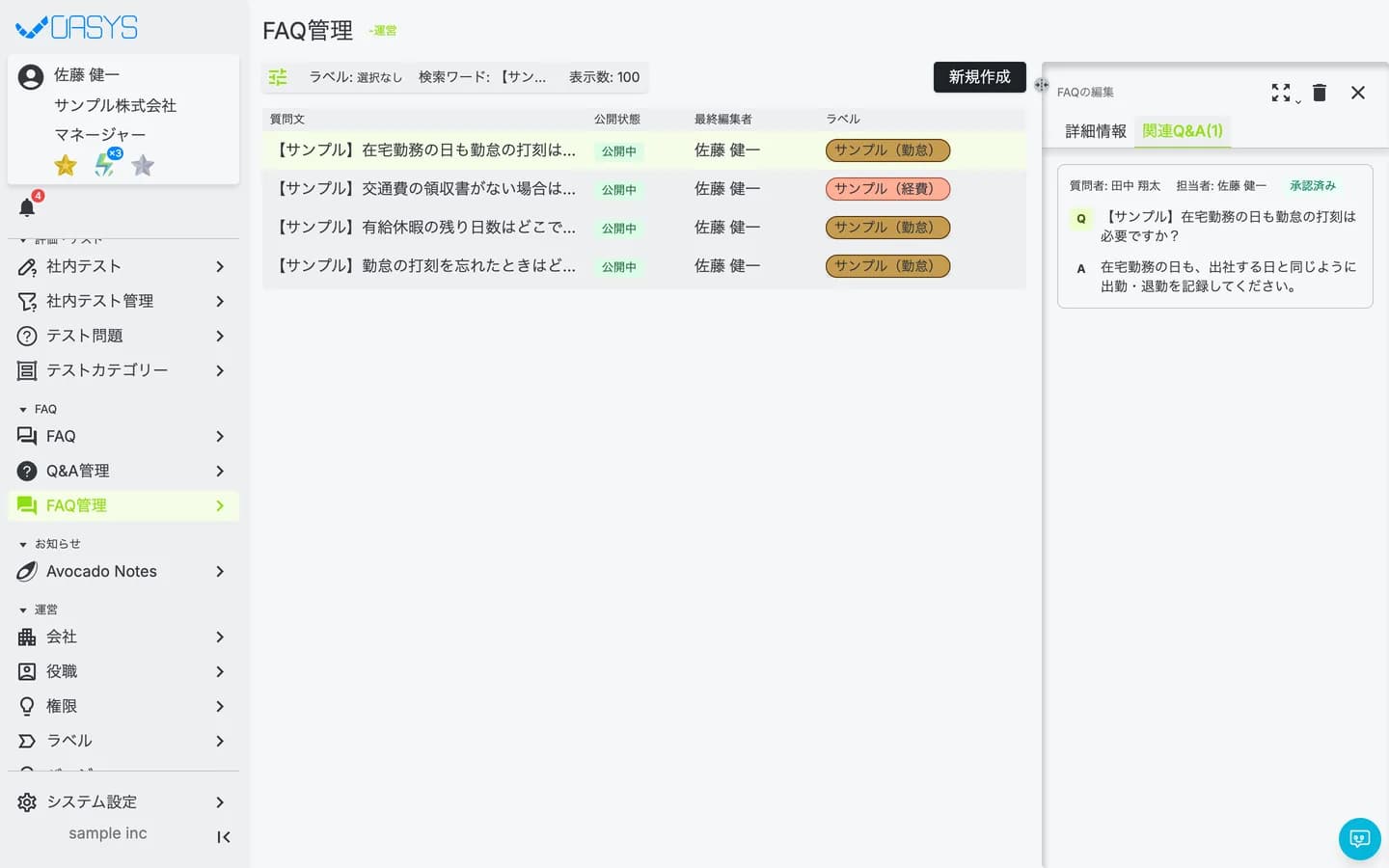This screenshot has height=868, width=1389.
Task: Delete the FAQ with trash icon
Action: [x=1320, y=93]
